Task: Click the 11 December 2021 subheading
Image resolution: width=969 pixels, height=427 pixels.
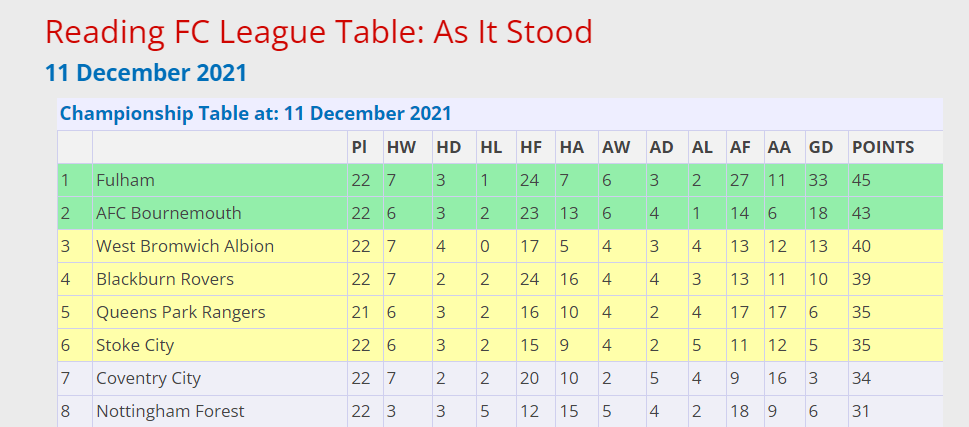Action: tap(146, 74)
